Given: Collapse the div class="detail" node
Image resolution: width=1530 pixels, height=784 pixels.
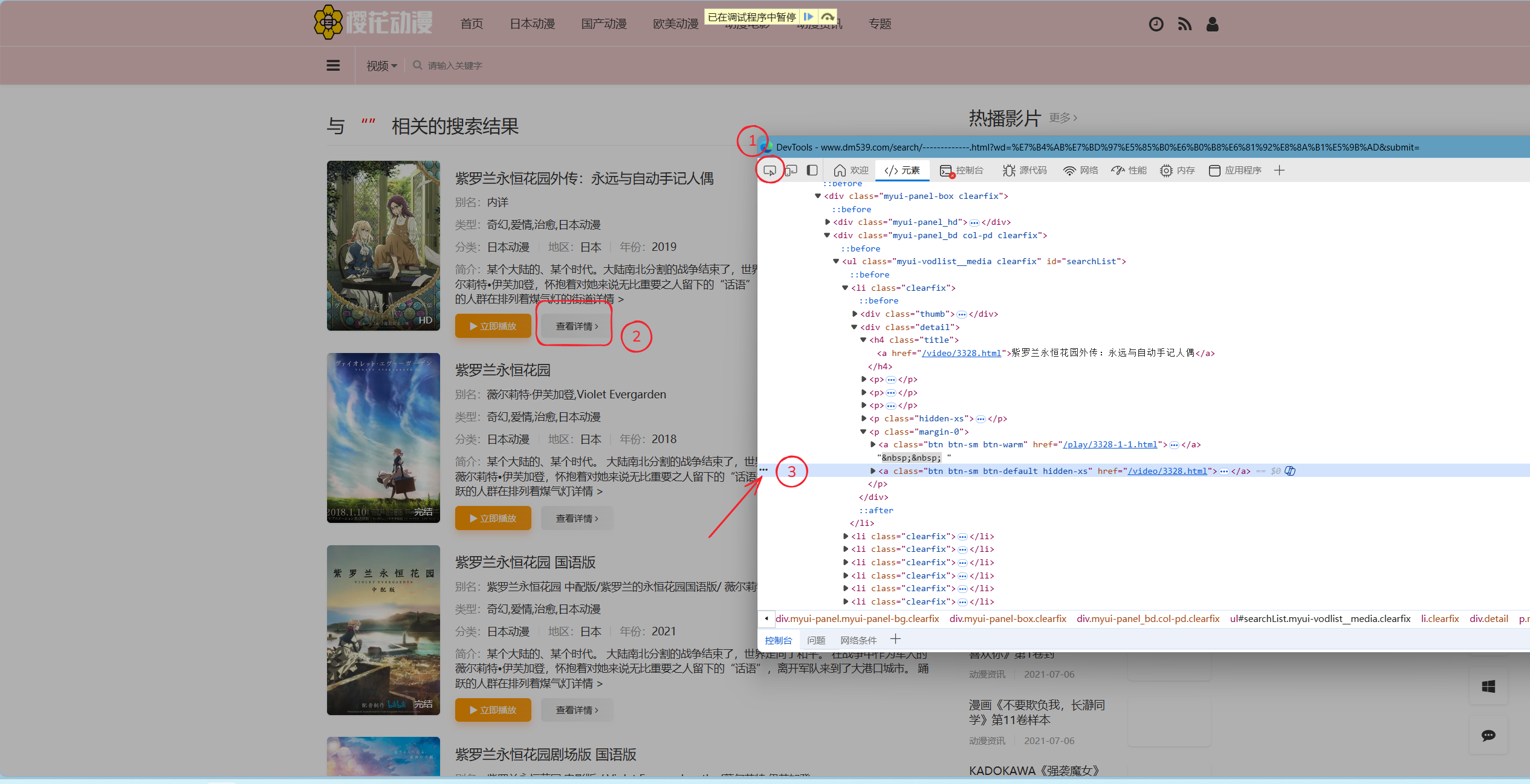Looking at the screenshot, I should (854, 327).
